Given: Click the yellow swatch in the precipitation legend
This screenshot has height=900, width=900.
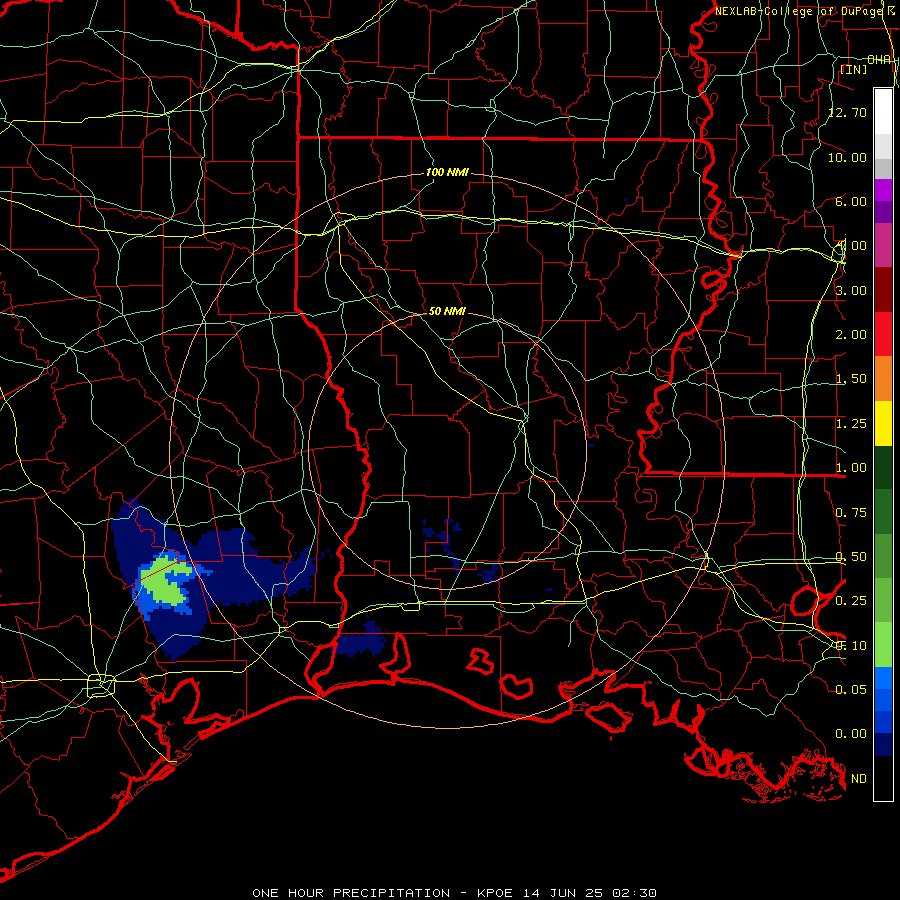Looking at the screenshot, I should pyautogui.click(x=883, y=423).
